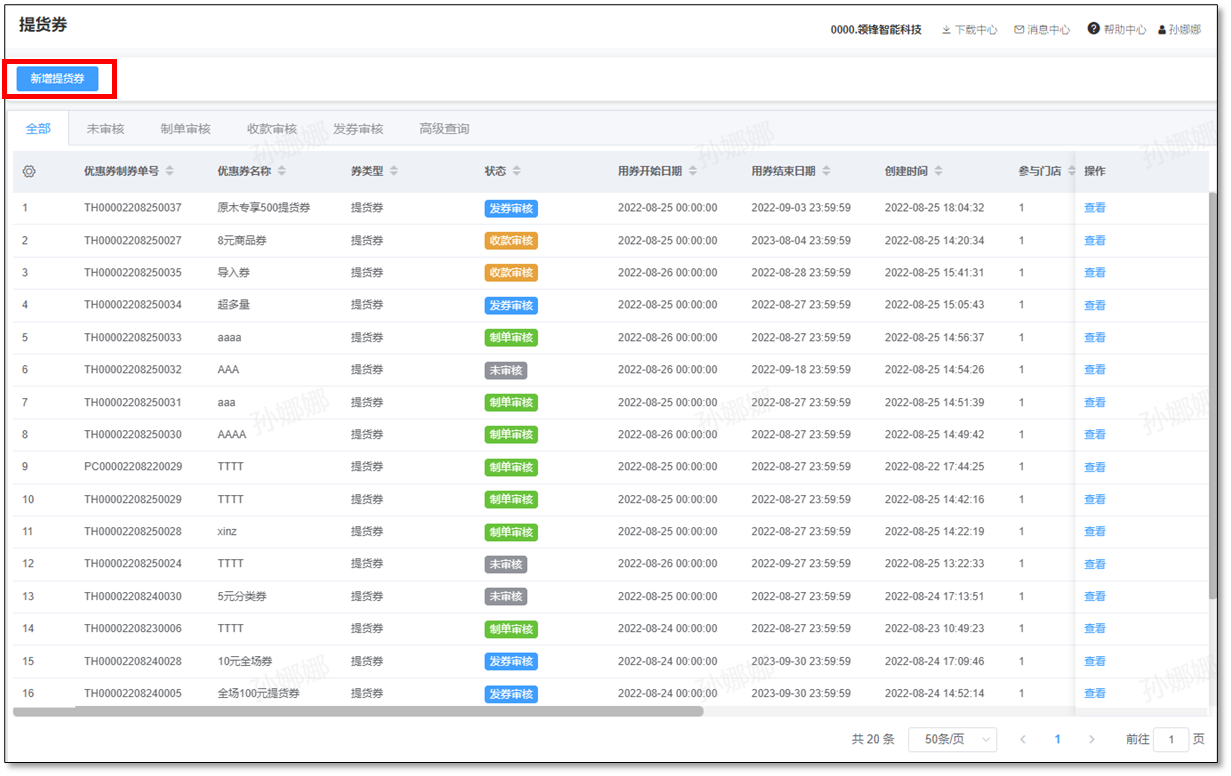
Task: Click 查看 for the 8元商品券 row
Action: 1094,240
